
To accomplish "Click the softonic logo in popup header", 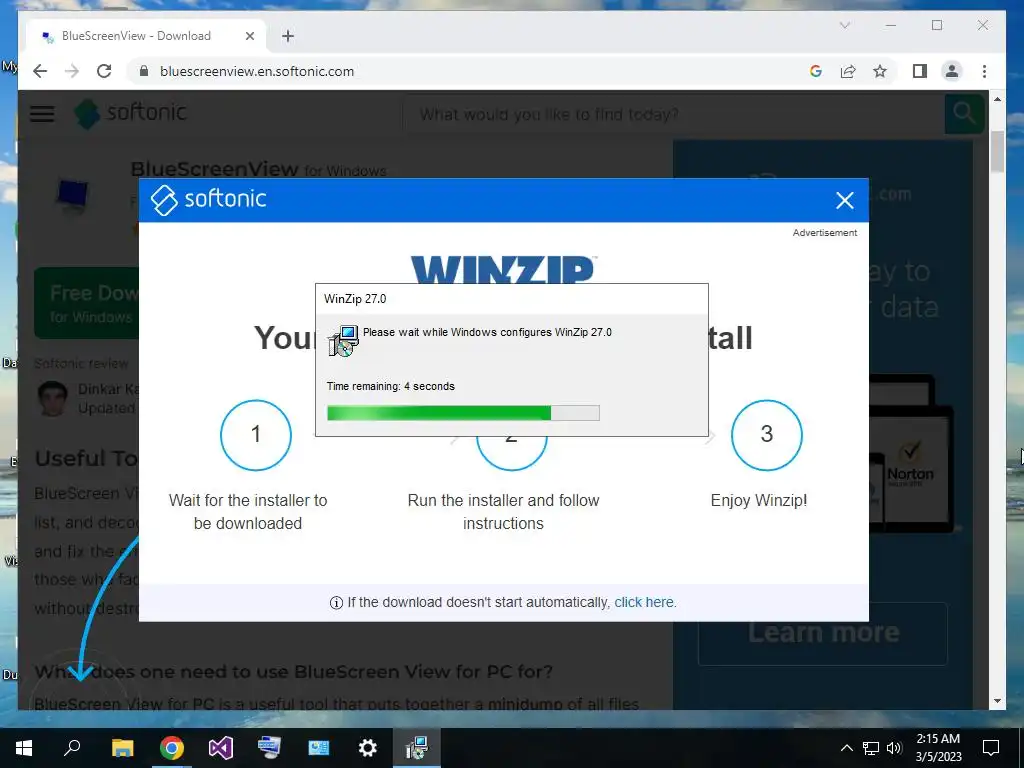I will [x=208, y=199].
